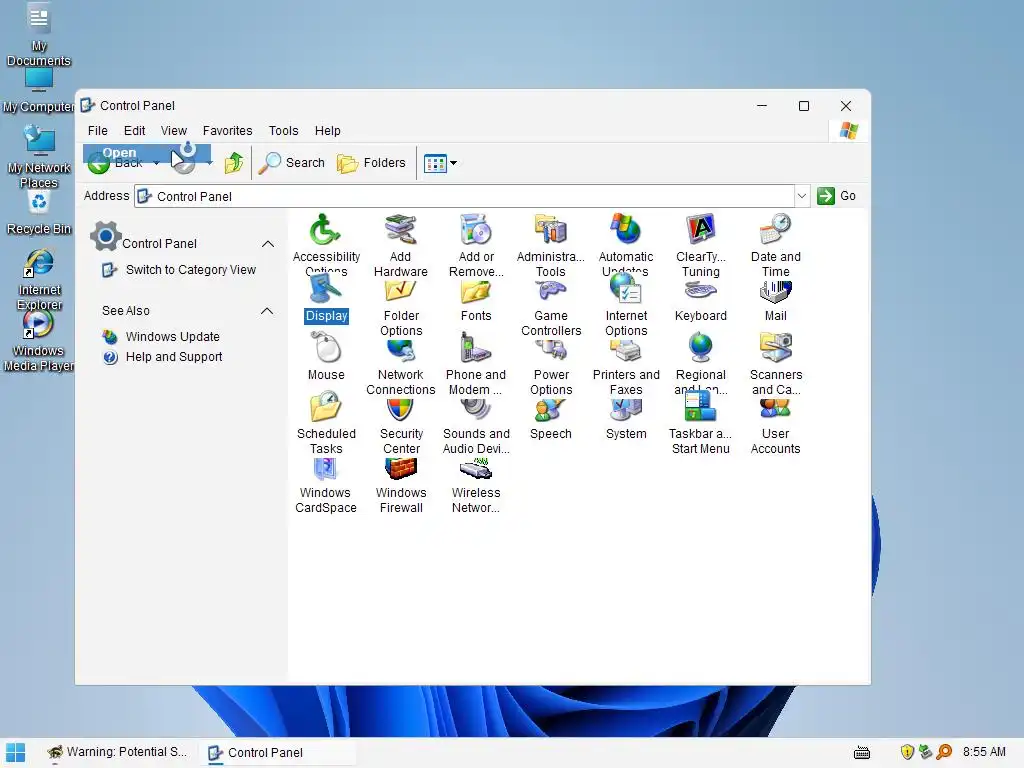Open Regional and Language options icon
1024x768 pixels.
tap(701, 347)
